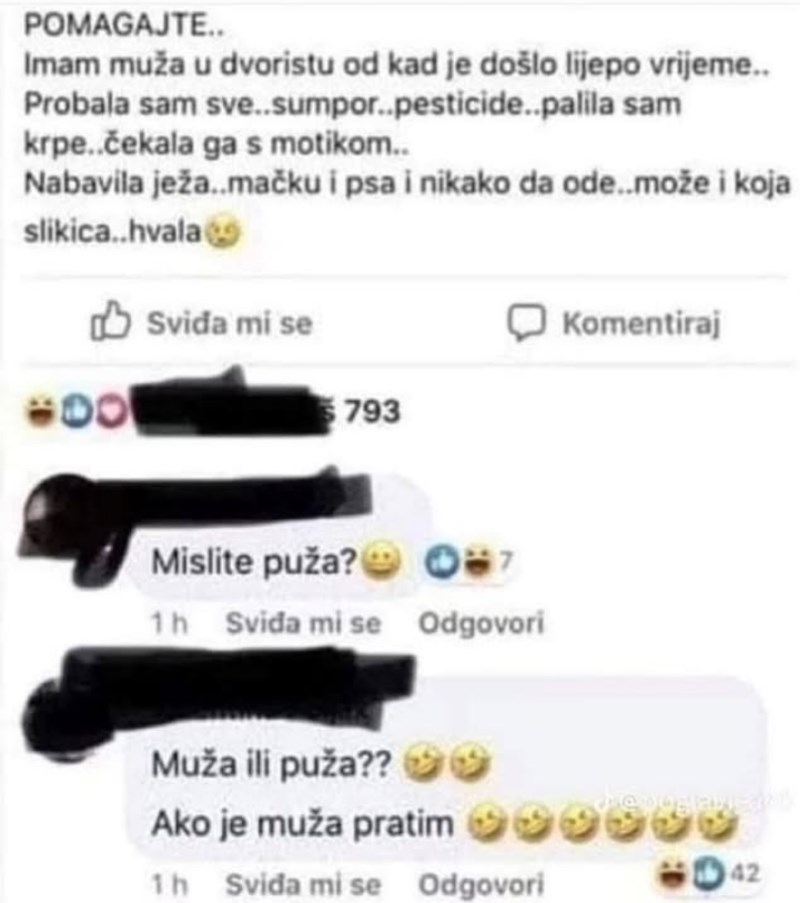This screenshot has width=800, height=903.
Task: Open the laughing reaction icon next to 793
Action: pyautogui.click(x=41, y=412)
